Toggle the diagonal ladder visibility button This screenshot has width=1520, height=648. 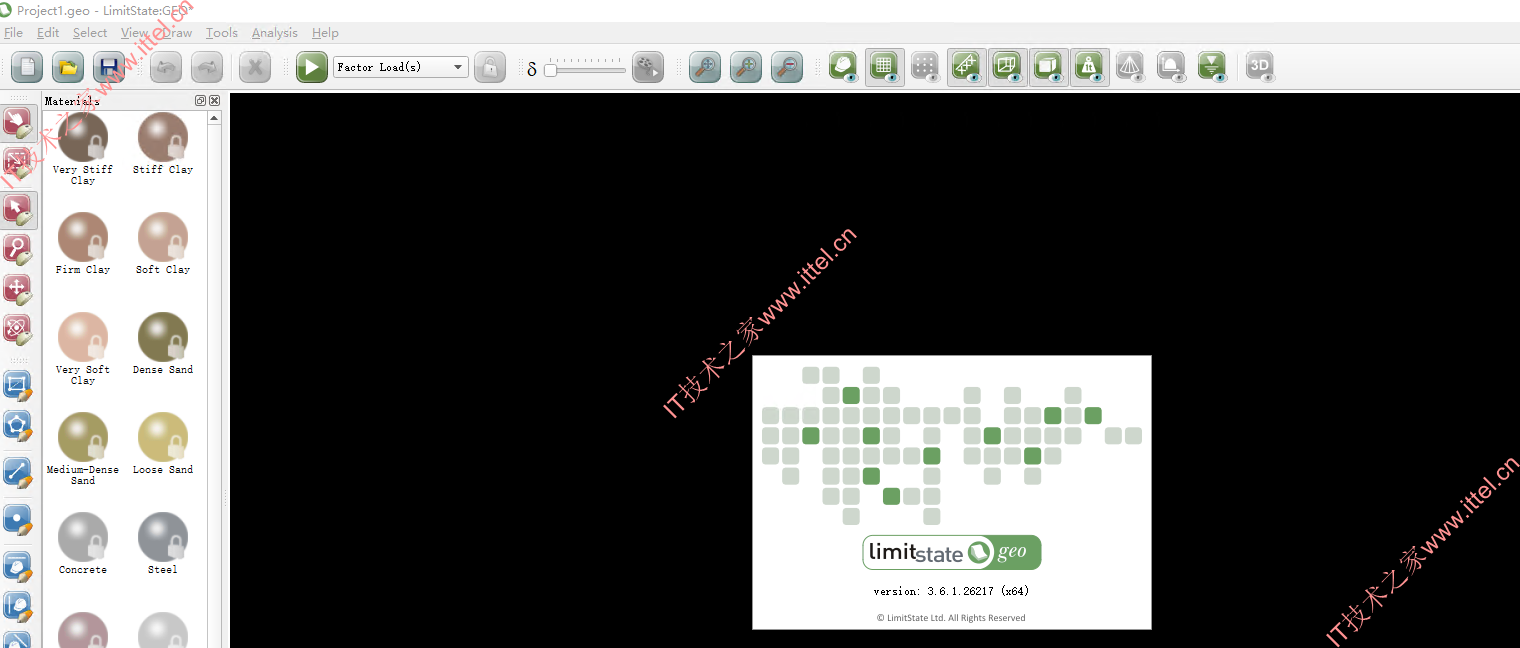coord(966,67)
